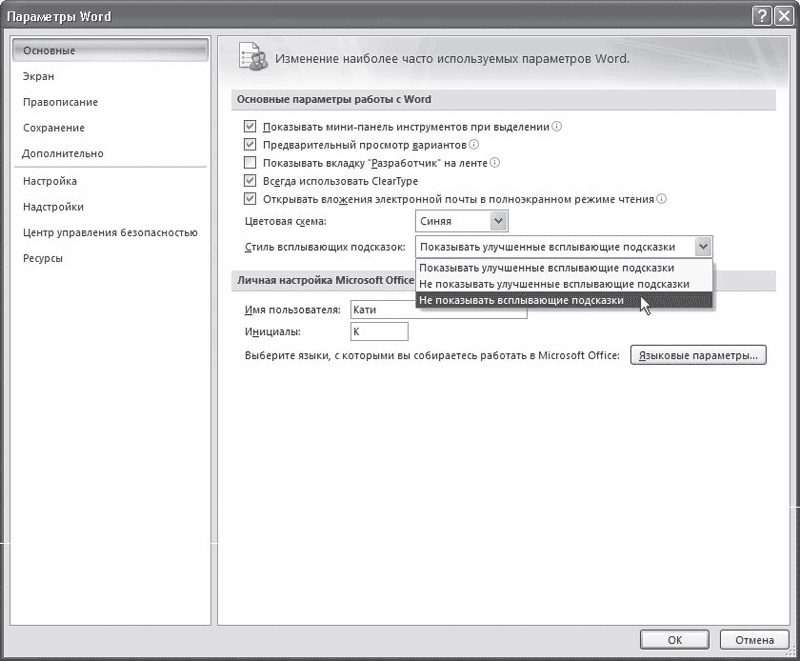The image size is (800, 661).
Task: Click info icon beside Разработчик tab option
Action: tap(495, 163)
